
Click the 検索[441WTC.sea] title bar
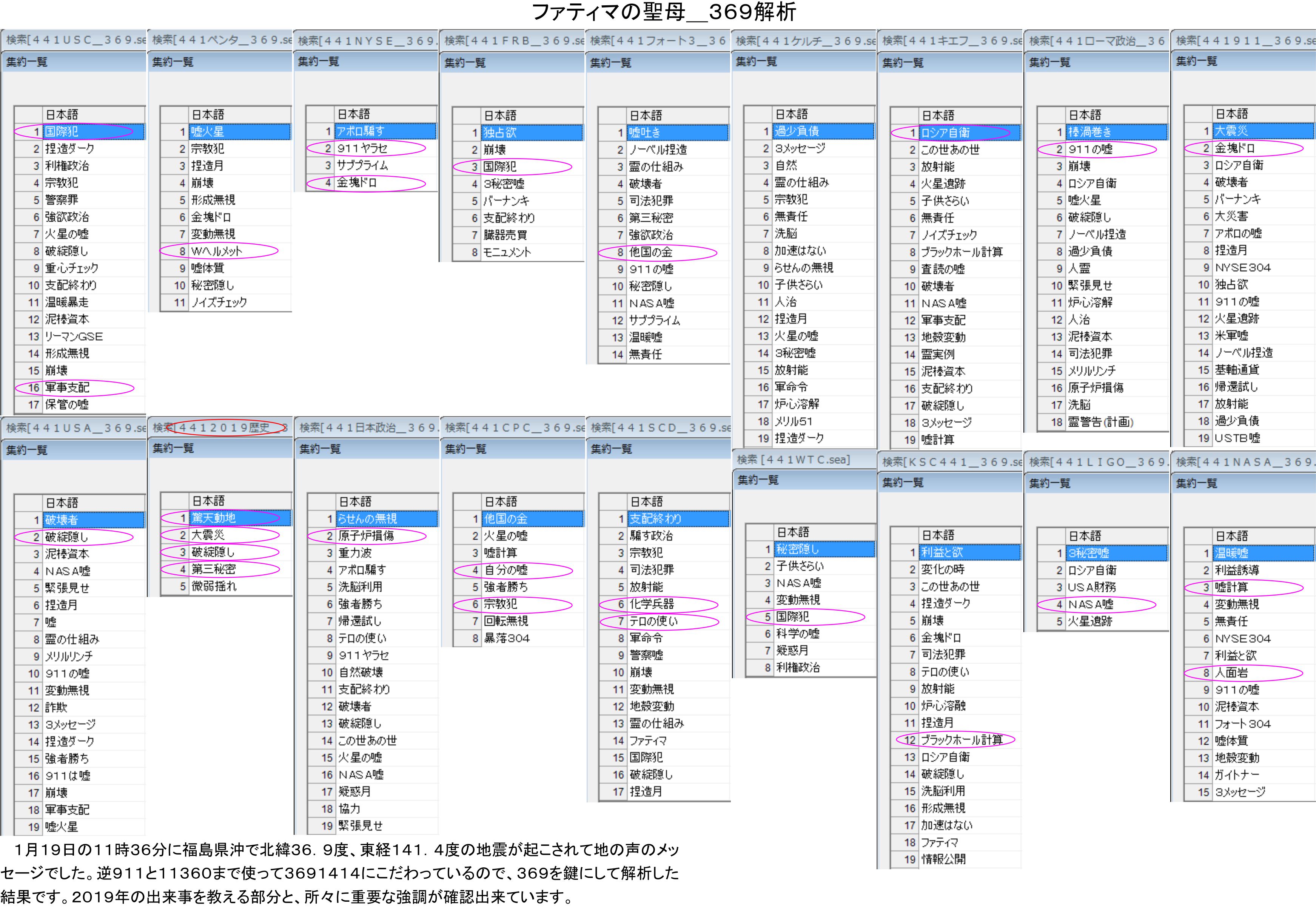coord(793,460)
